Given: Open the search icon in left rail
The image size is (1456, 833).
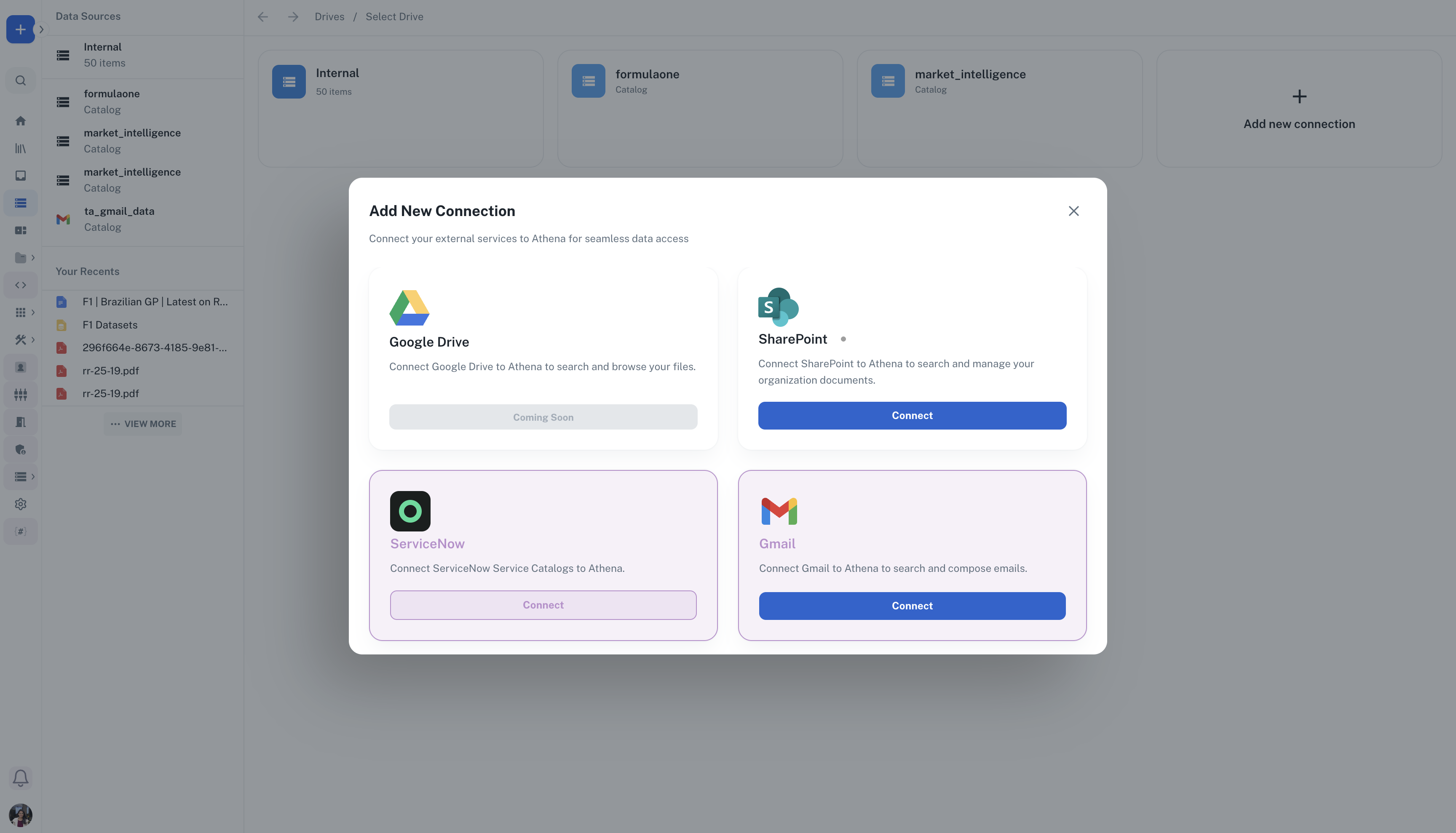Looking at the screenshot, I should click(x=21, y=81).
